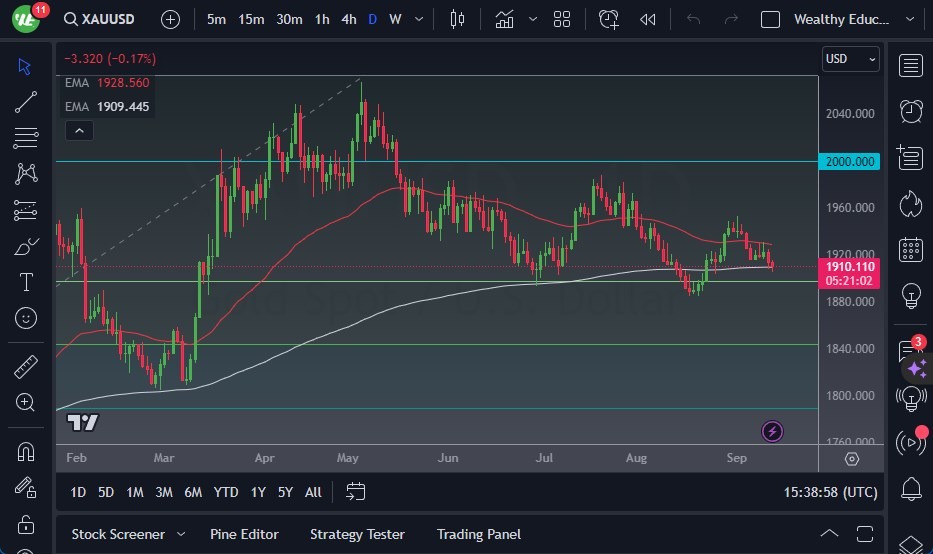
Task: Select the 4h timeframe button
Action: coord(348,19)
